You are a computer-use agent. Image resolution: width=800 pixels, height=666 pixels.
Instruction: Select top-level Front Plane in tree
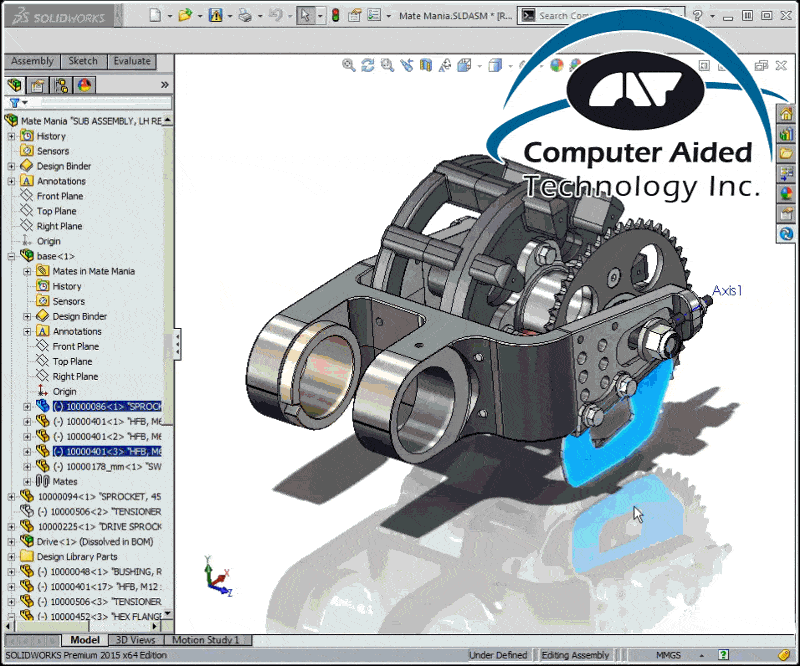tap(60, 196)
